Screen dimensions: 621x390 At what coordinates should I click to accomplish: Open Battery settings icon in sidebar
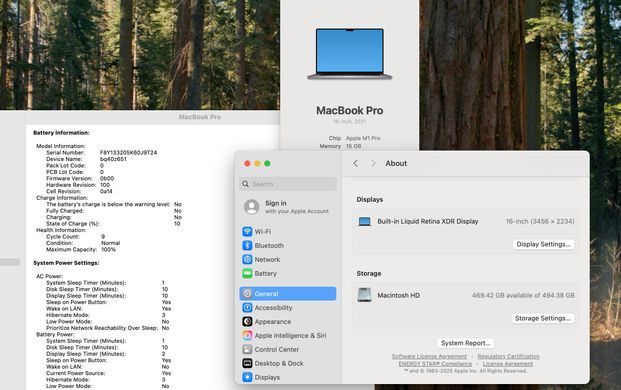[247, 273]
